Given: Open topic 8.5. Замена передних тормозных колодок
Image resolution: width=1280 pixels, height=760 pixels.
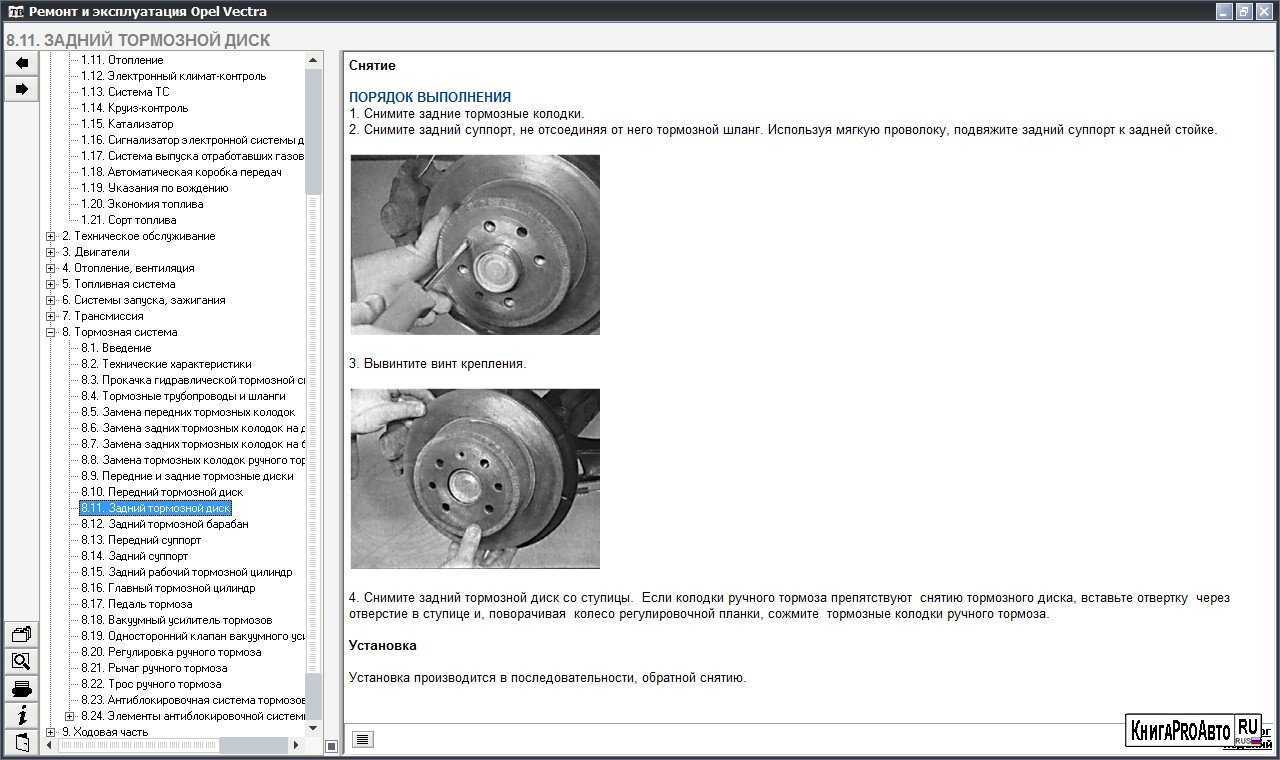Looking at the screenshot, I should [x=189, y=412].
